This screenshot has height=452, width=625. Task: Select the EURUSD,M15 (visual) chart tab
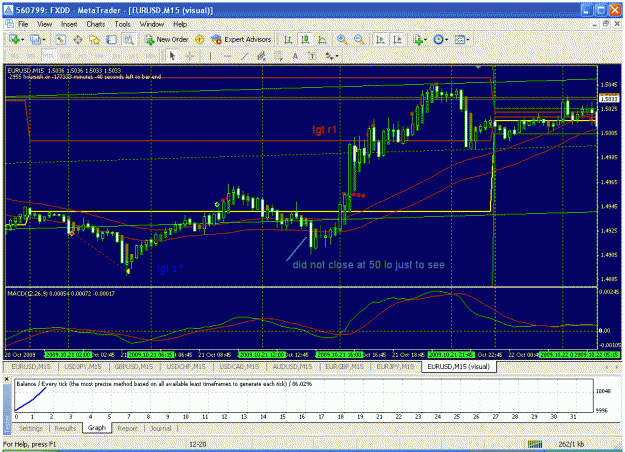(x=458, y=366)
